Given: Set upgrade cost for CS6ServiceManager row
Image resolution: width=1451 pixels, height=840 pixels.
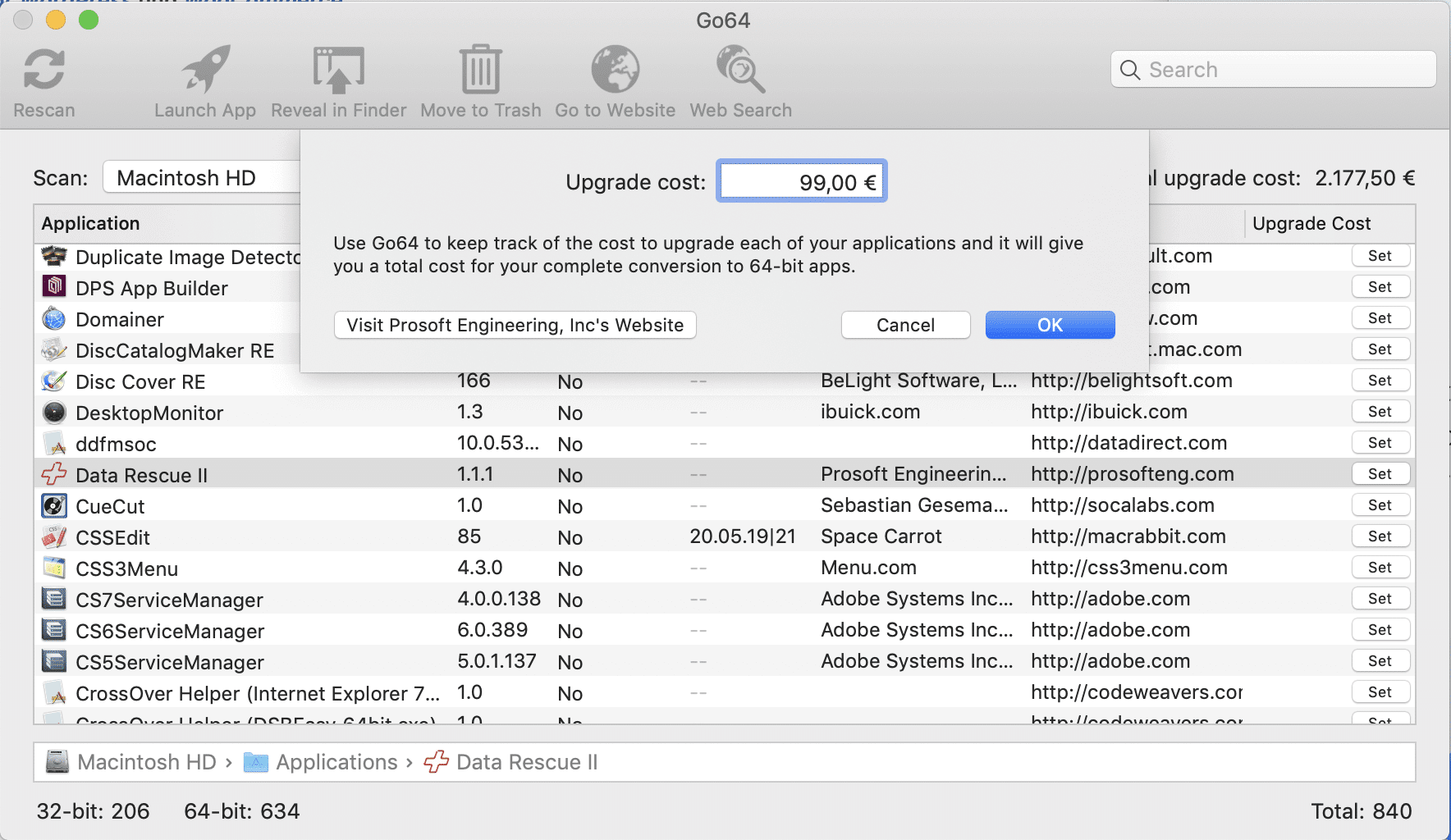Looking at the screenshot, I should [x=1380, y=630].
